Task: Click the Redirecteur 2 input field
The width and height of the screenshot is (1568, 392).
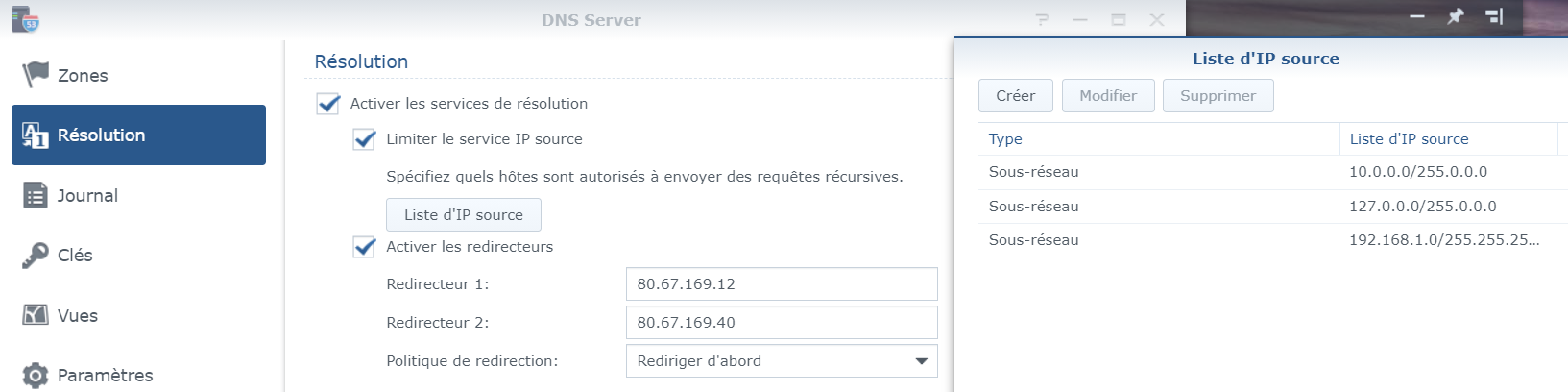Action: (x=782, y=323)
